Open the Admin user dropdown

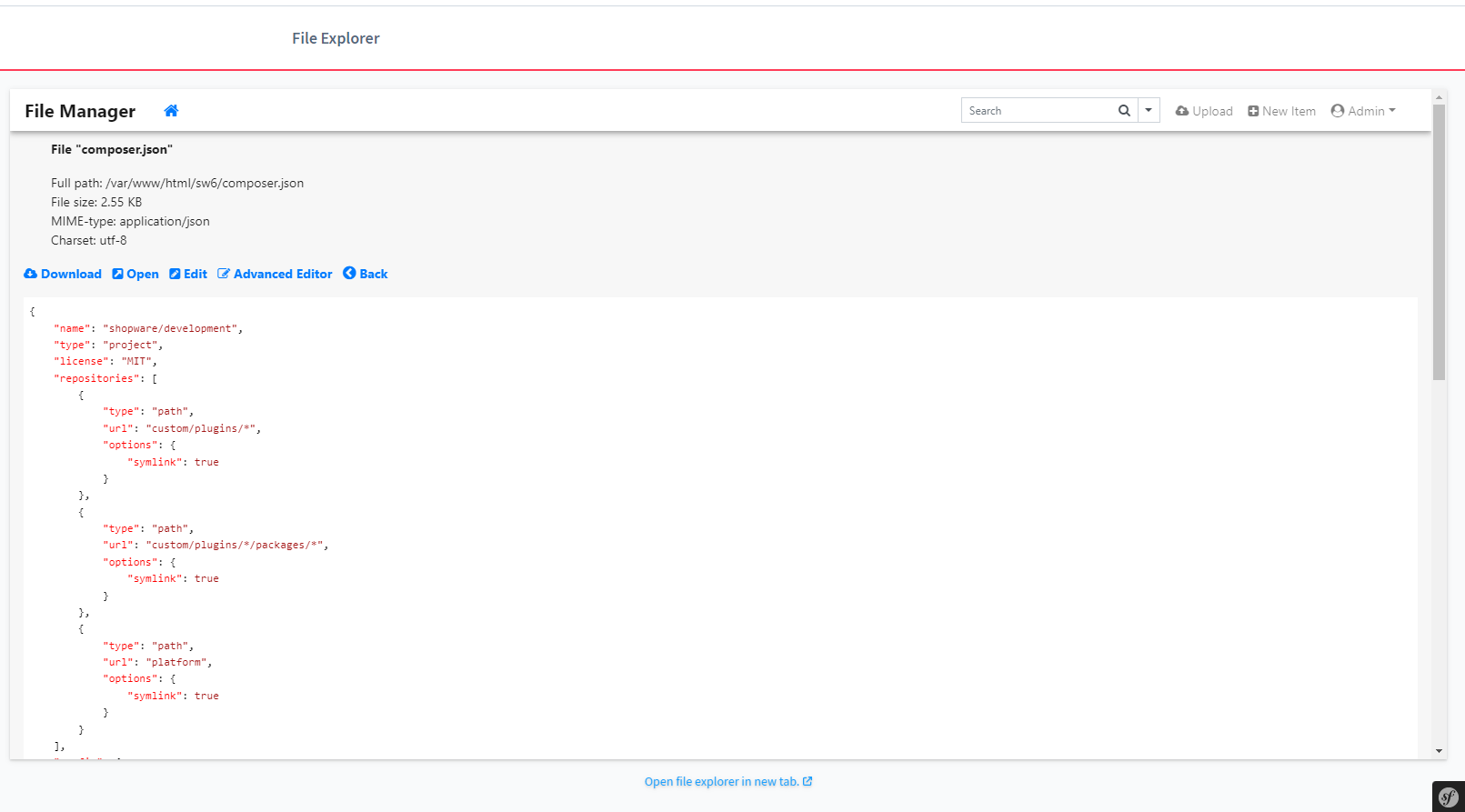point(1362,111)
